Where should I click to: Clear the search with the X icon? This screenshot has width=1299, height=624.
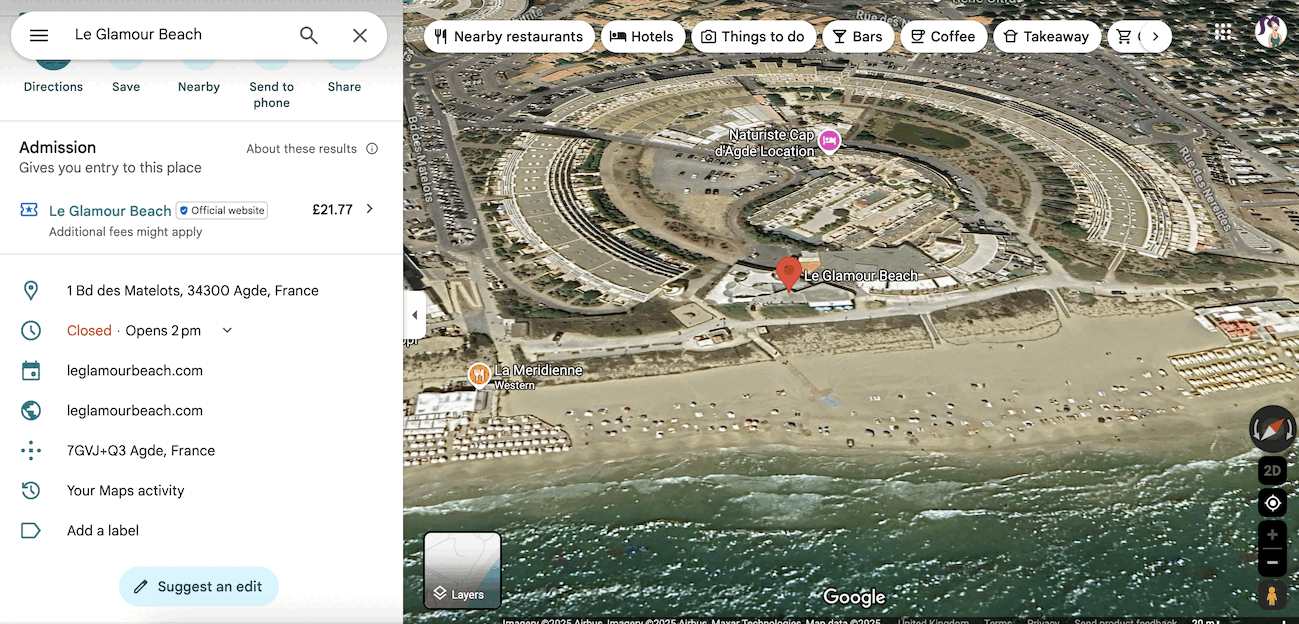pos(360,36)
